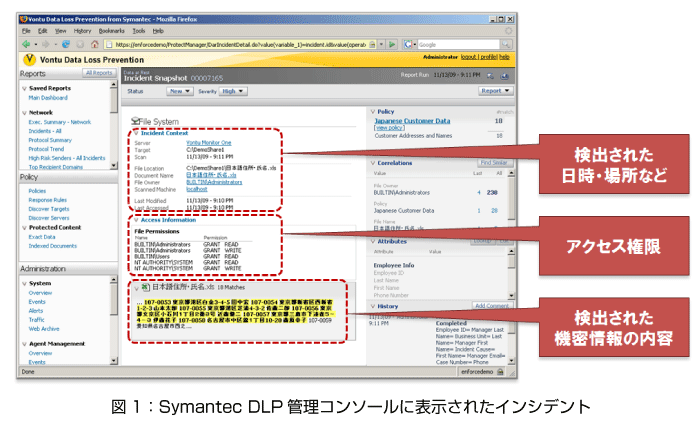
Task: Click the Add Comment button
Action: coord(492,306)
